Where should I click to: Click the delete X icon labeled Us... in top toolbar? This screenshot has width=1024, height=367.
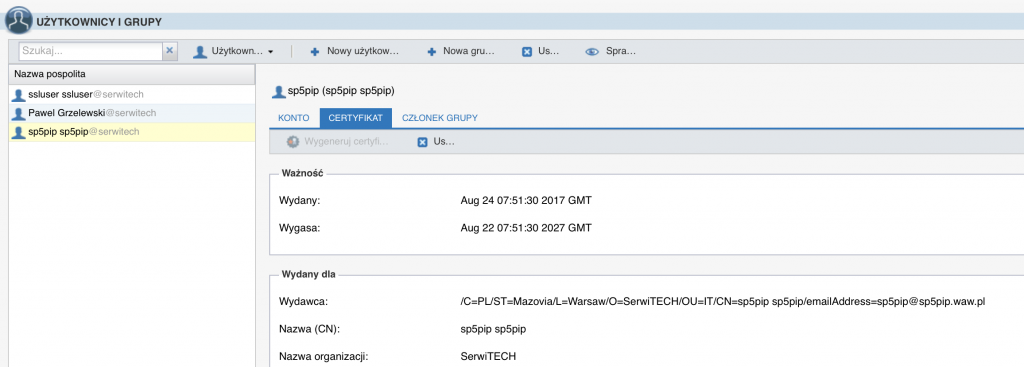coord(527,52)
